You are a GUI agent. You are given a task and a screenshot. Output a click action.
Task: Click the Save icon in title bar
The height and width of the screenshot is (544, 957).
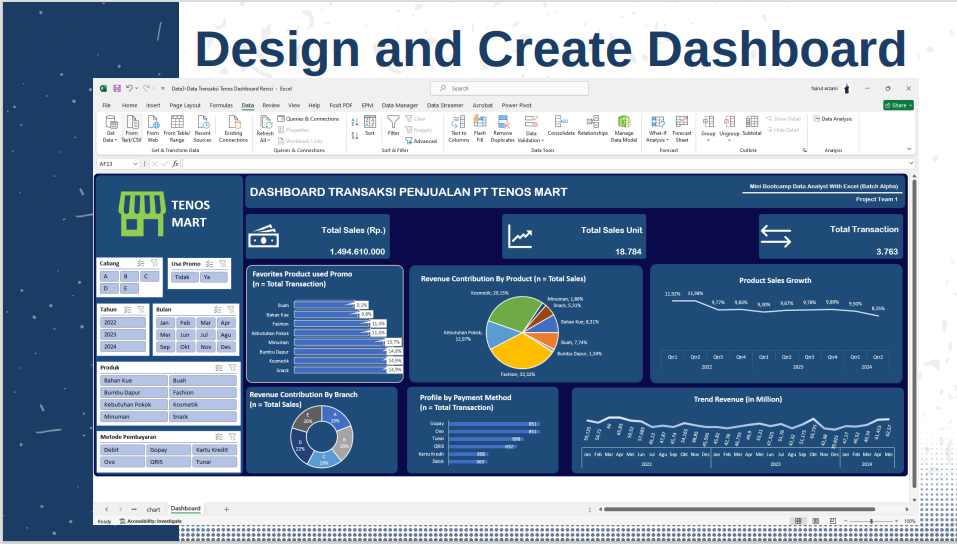point(117,89)
